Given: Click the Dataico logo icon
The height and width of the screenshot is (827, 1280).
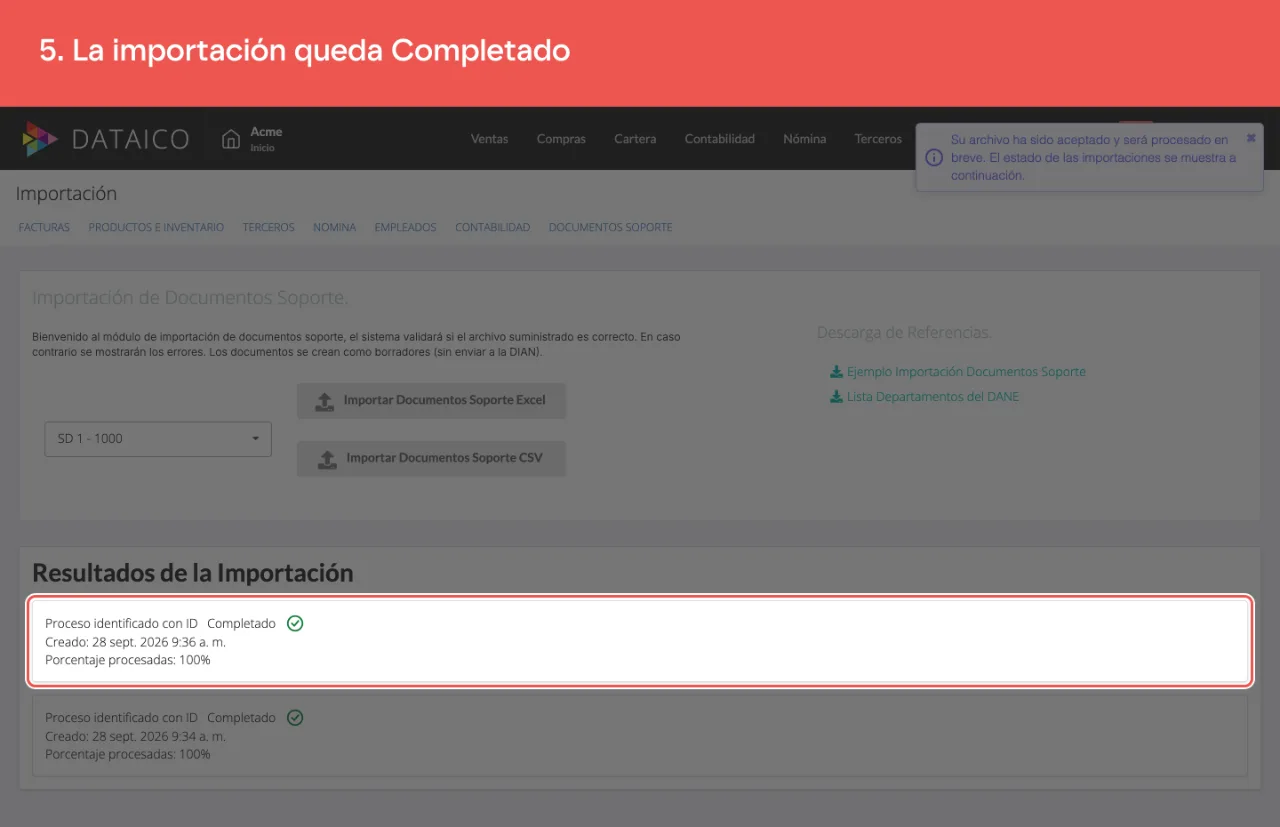Looking at the screenshot, I should pyautogui.click(x=41, y=139).
